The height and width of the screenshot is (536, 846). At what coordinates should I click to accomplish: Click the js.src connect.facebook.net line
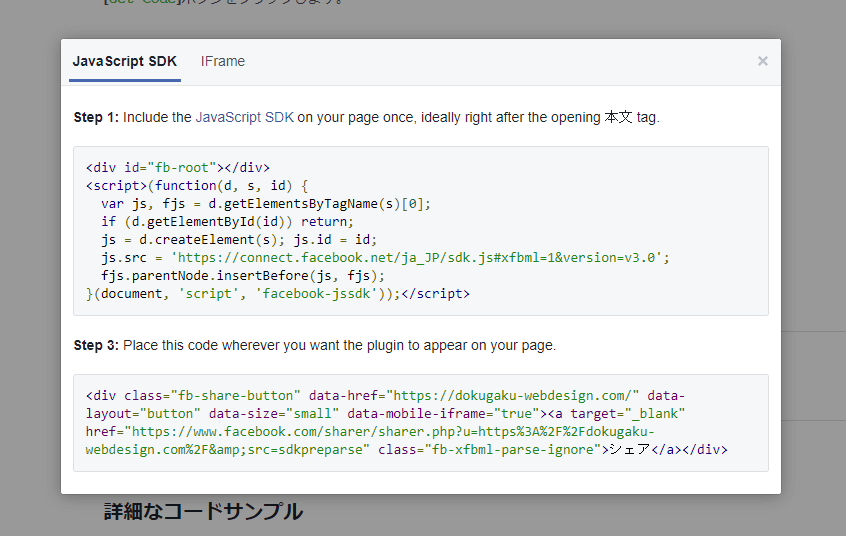[385, 257]
